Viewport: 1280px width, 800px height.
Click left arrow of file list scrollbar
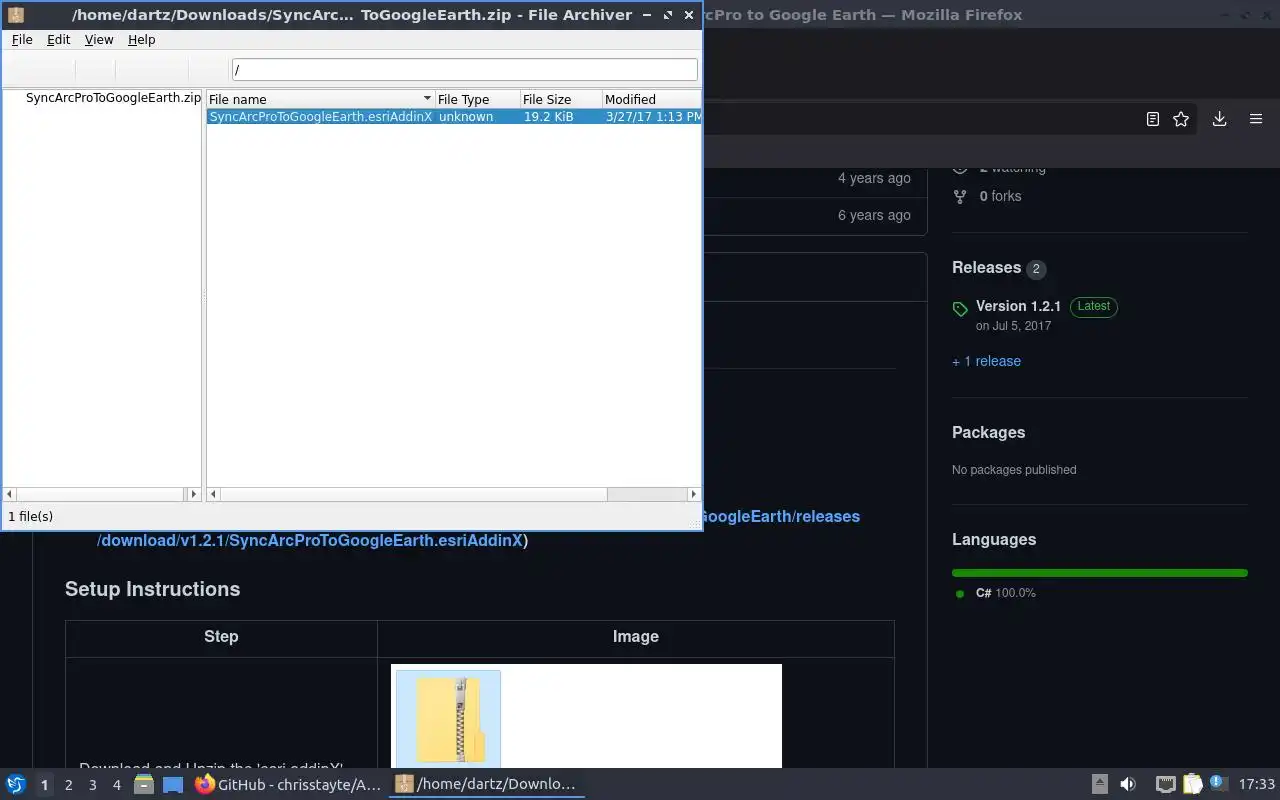tap(213, 494)
